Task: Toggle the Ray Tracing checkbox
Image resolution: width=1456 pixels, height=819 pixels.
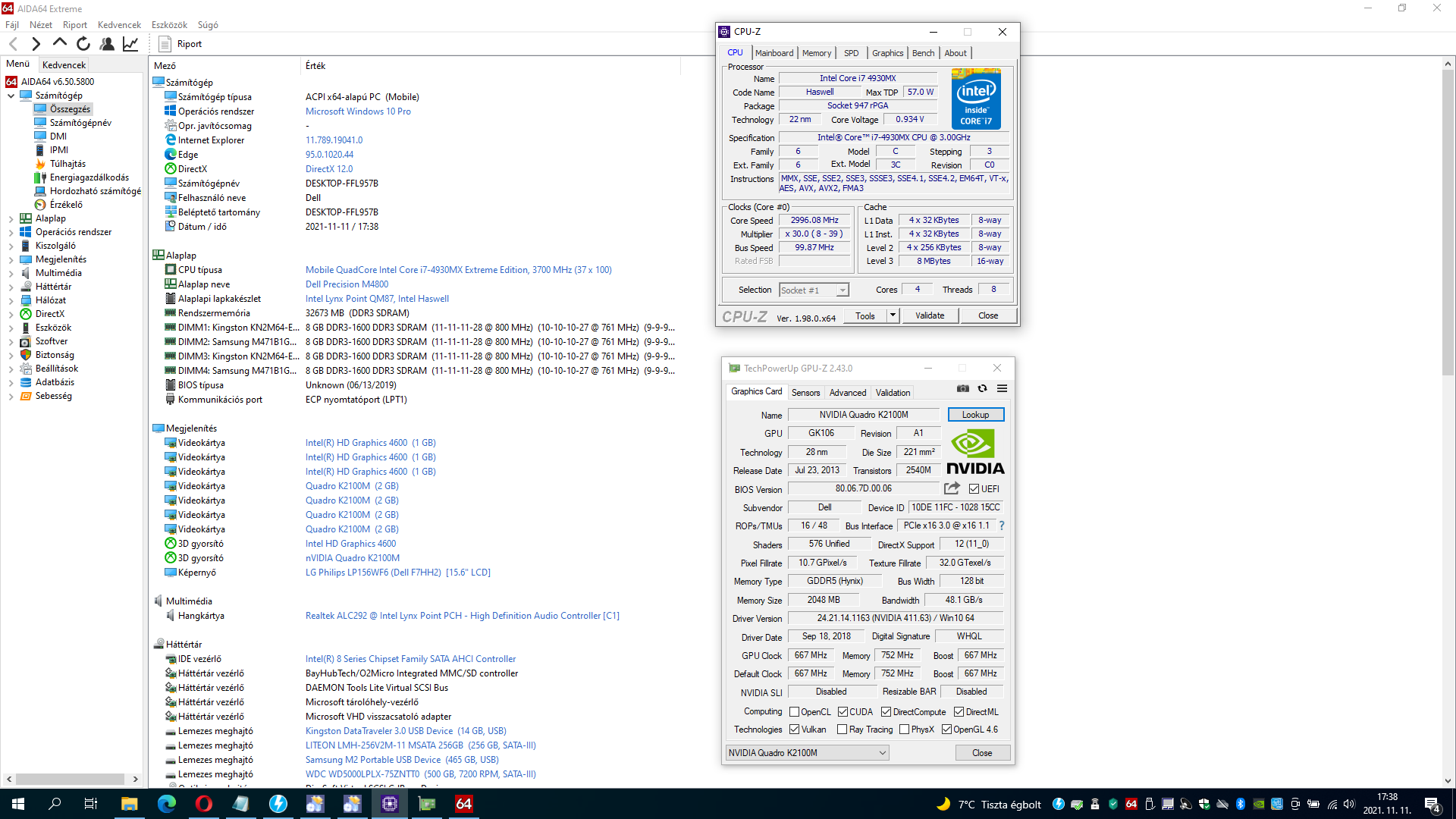Action: [x=842, y=730]
